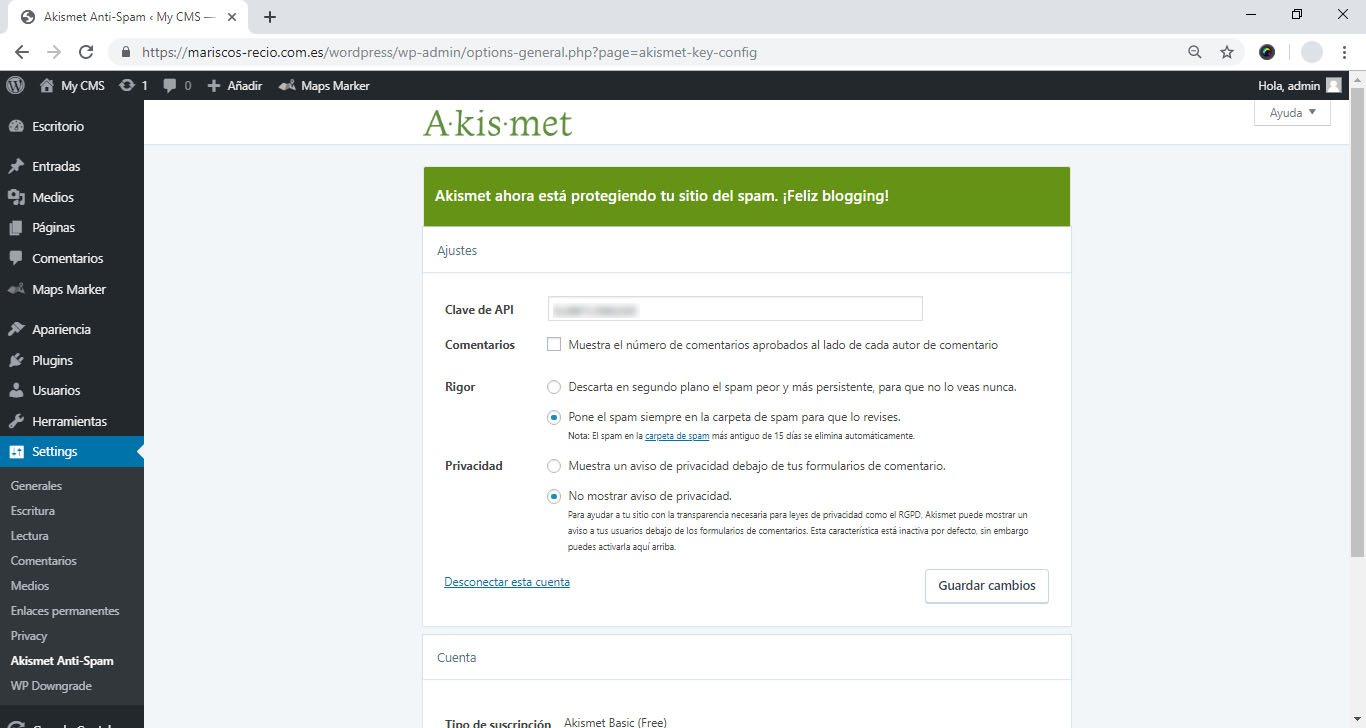The image size is (1366, 728).
Task: Go back with browser back arrow
Action: point(22,52)
